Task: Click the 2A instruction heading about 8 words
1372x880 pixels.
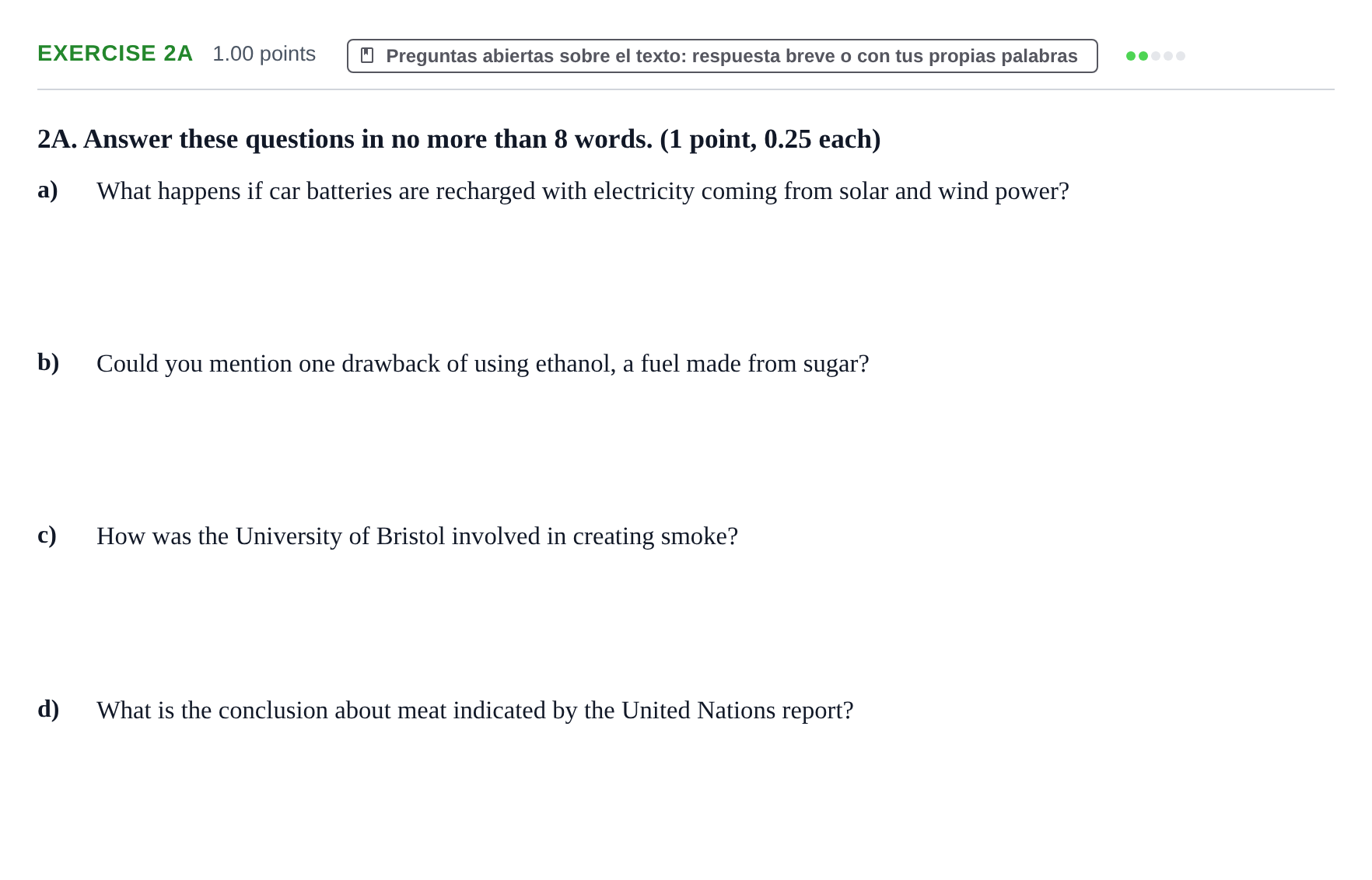Action: (459, 139)
